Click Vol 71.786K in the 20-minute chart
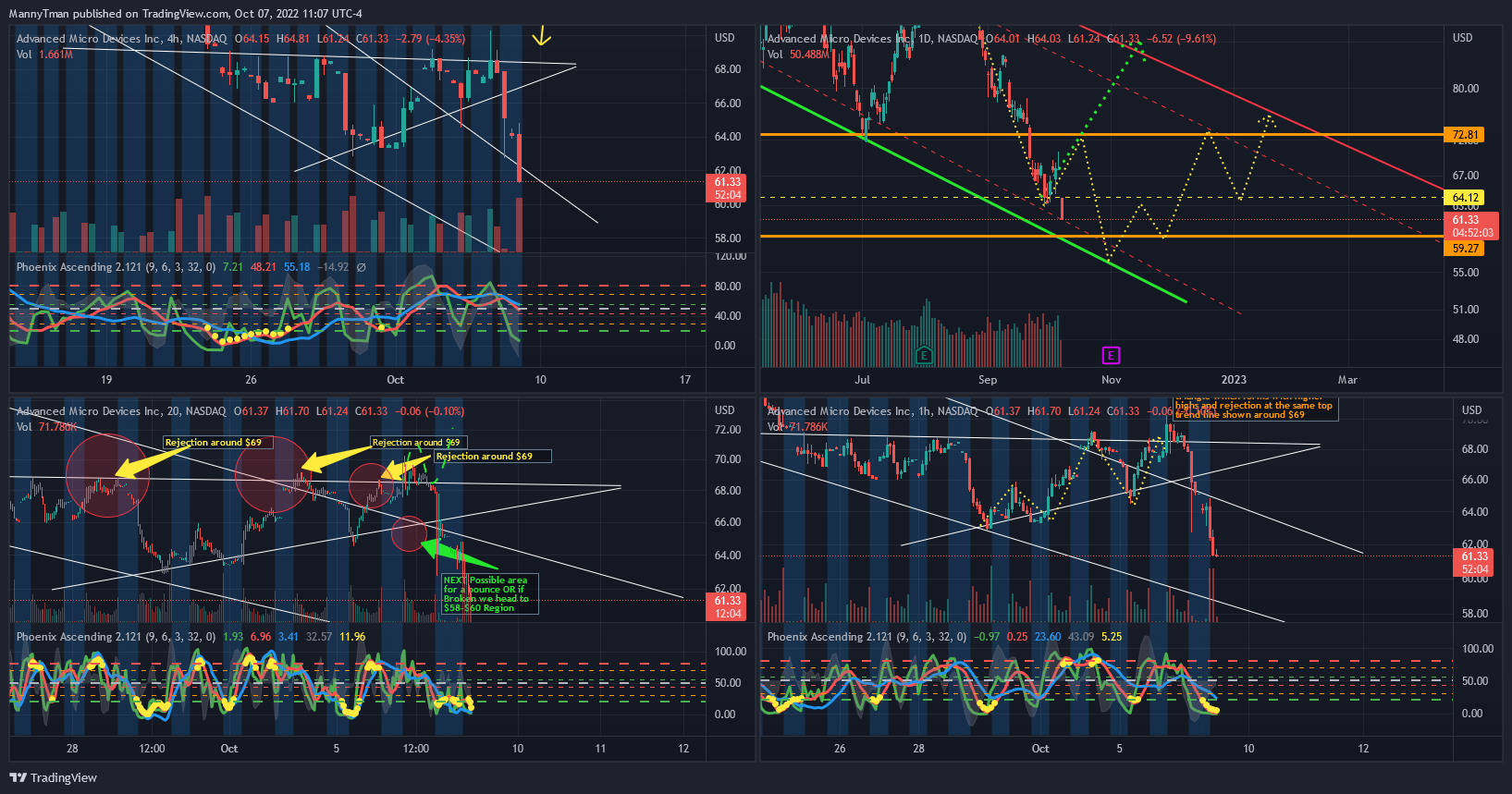 click(47, 427)
